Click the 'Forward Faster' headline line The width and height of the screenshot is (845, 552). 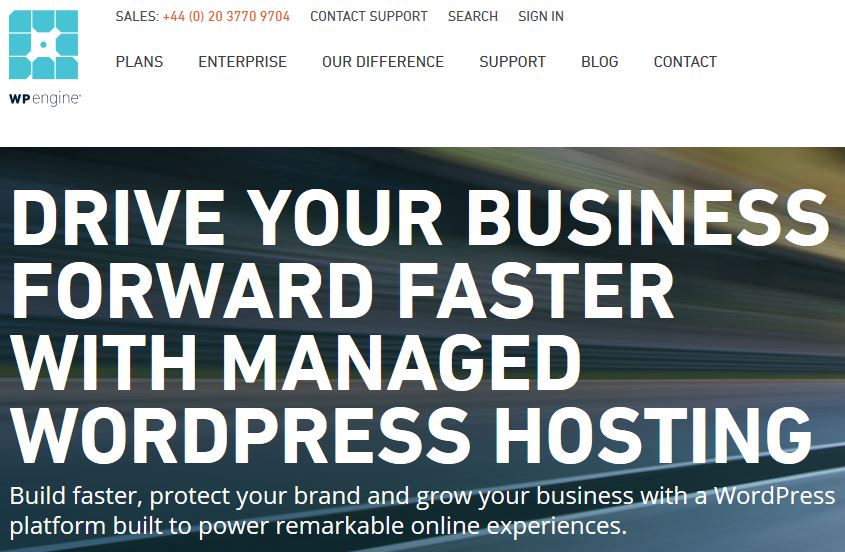pos(342,291)
